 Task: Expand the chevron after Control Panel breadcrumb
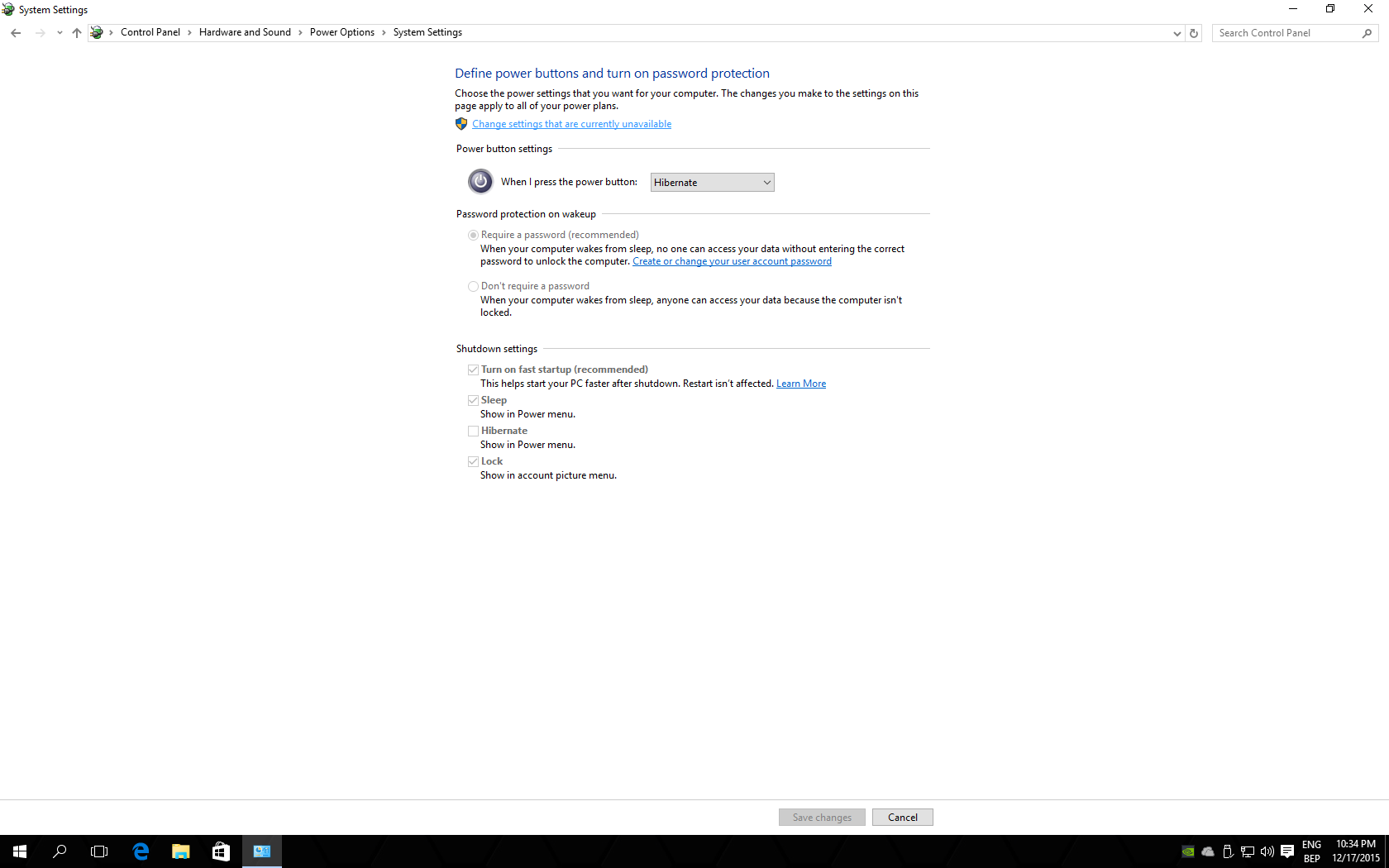189,33
